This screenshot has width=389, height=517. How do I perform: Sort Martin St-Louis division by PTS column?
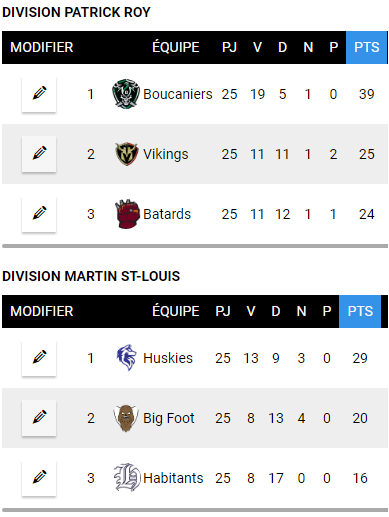[360, 311]
